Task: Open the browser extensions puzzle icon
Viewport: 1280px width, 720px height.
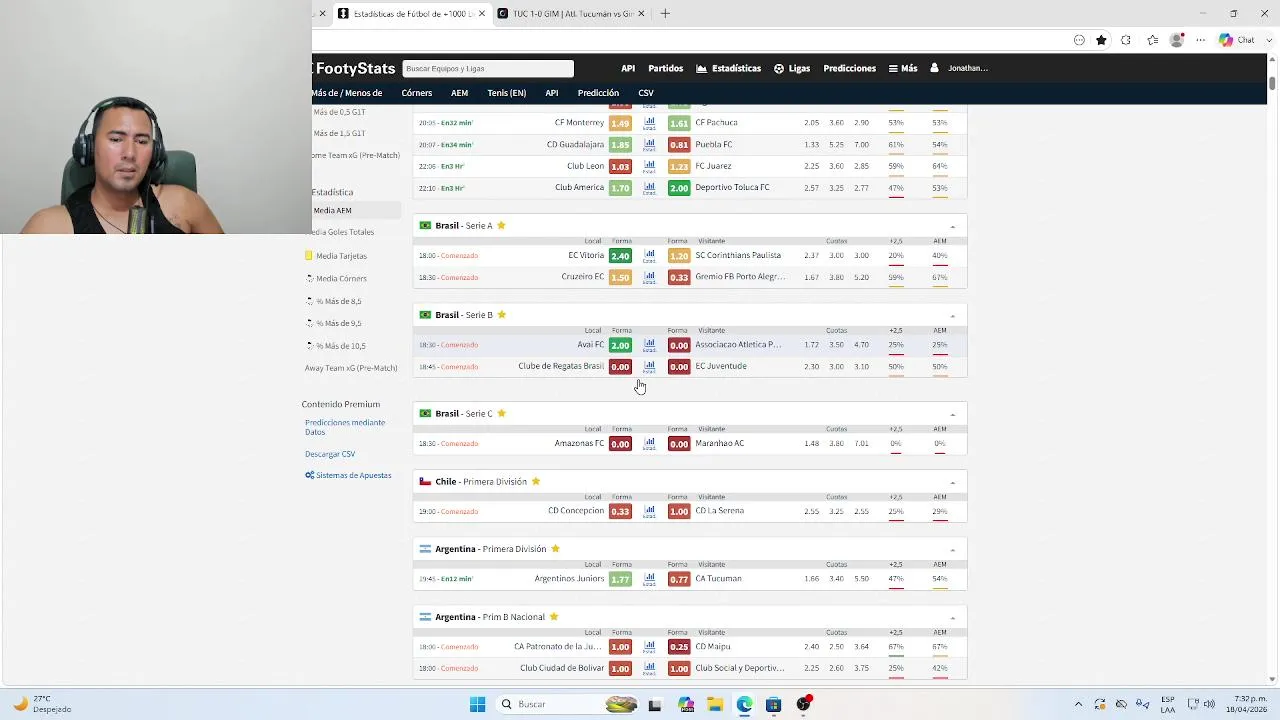Action: (x=1126, y=40)
